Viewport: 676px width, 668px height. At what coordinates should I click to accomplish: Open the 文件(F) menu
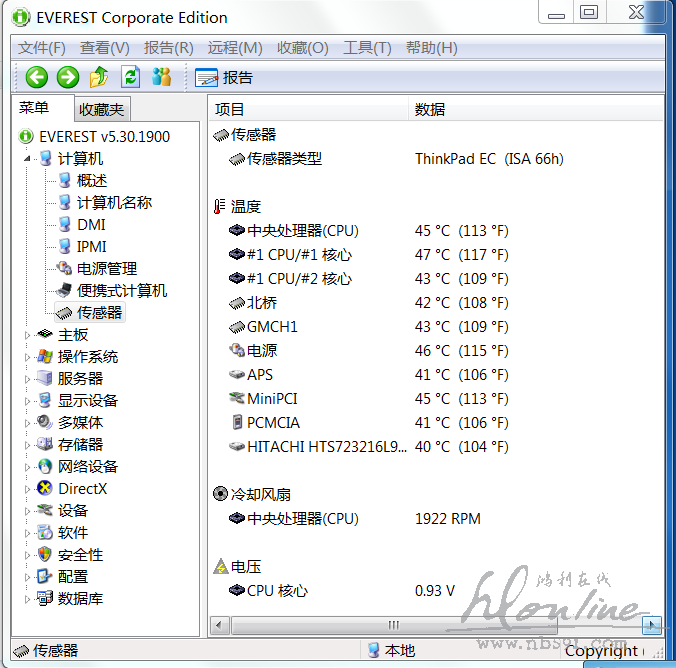pyautogui.click(x=41, y=47)
